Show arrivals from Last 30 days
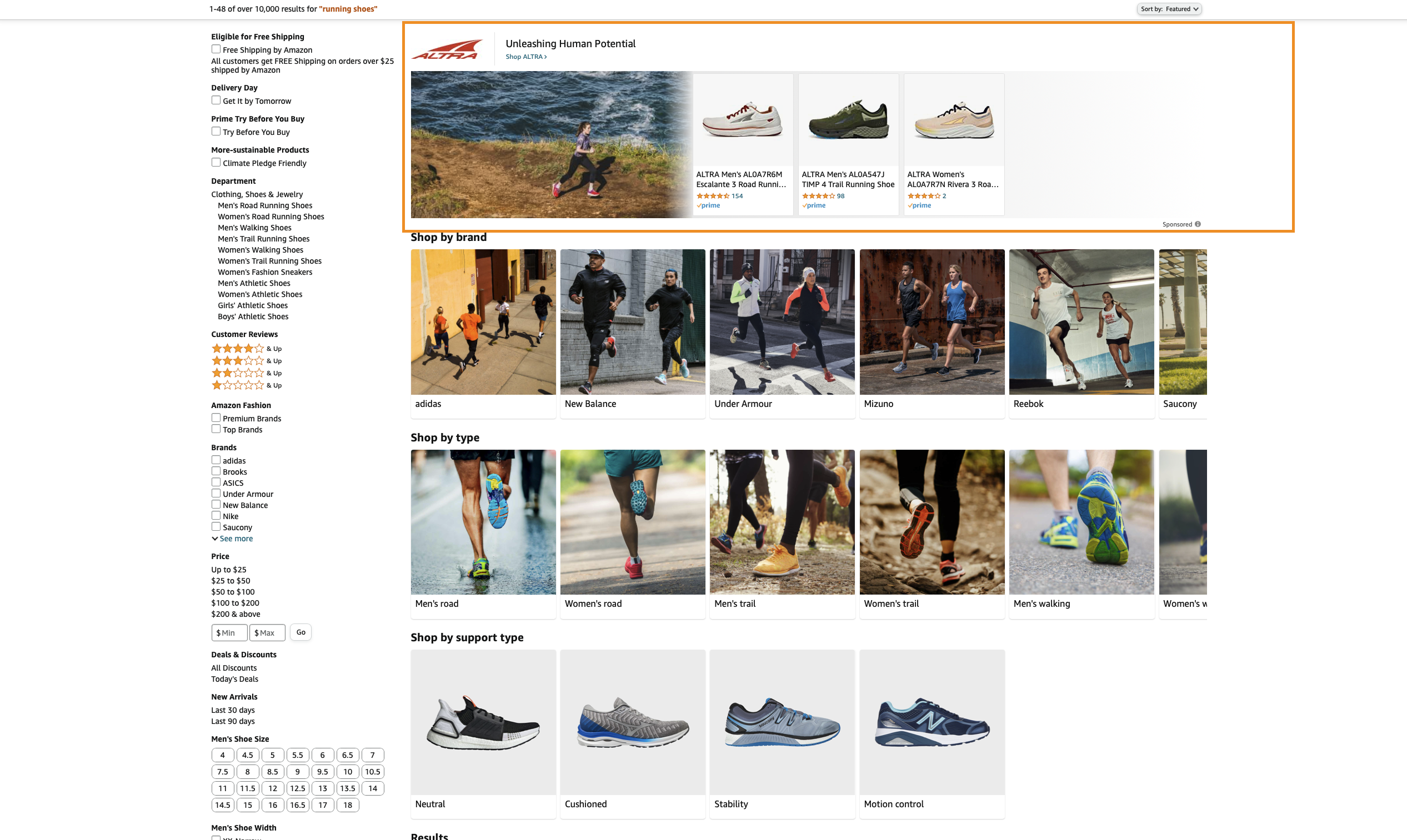 (x=233, y=711)
